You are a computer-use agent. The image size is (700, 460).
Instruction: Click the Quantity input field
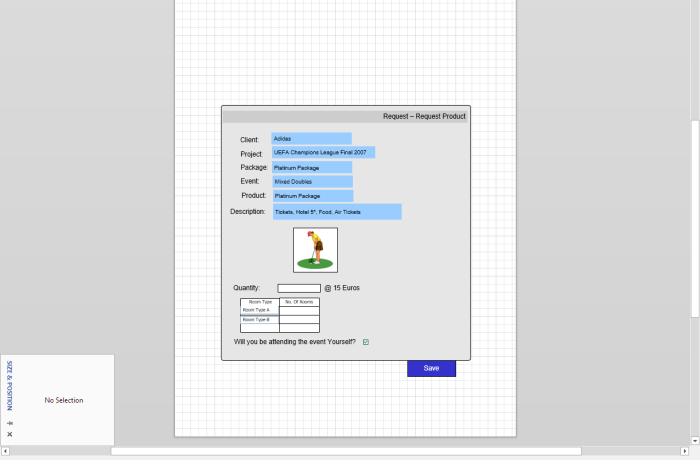[x=299, y=288]
